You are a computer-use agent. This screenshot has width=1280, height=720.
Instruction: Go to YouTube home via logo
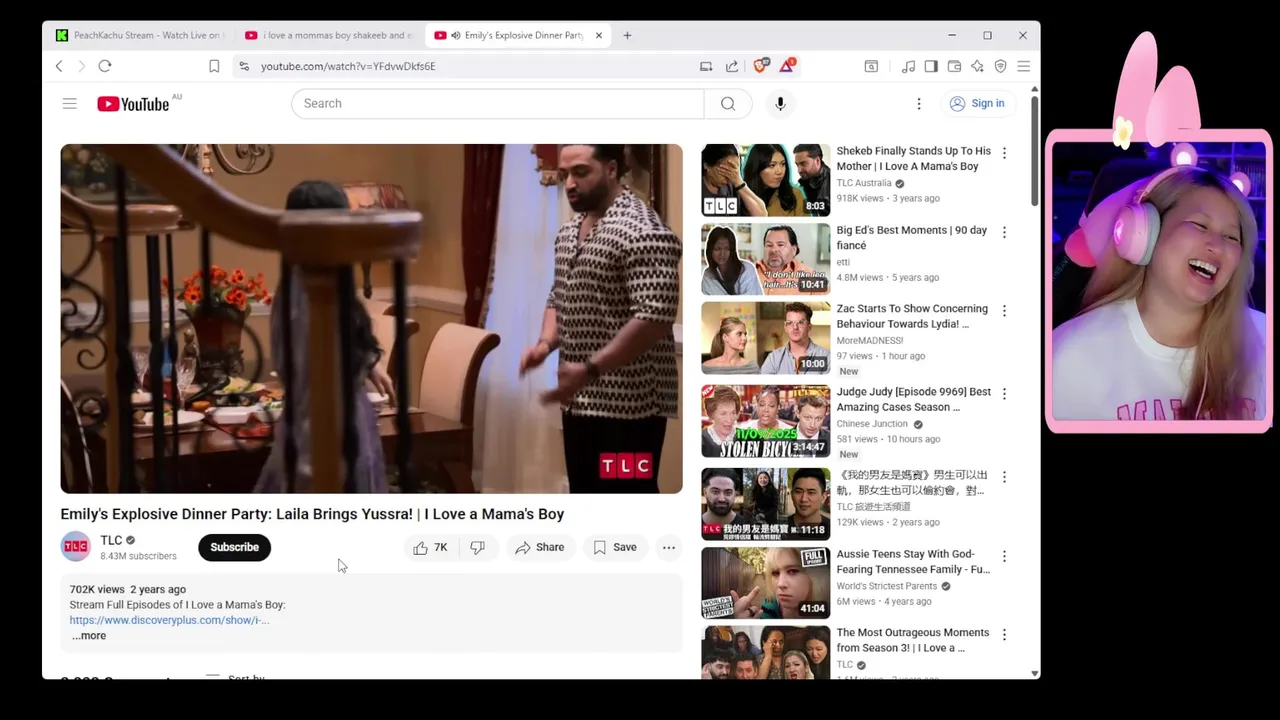point(133,104)
